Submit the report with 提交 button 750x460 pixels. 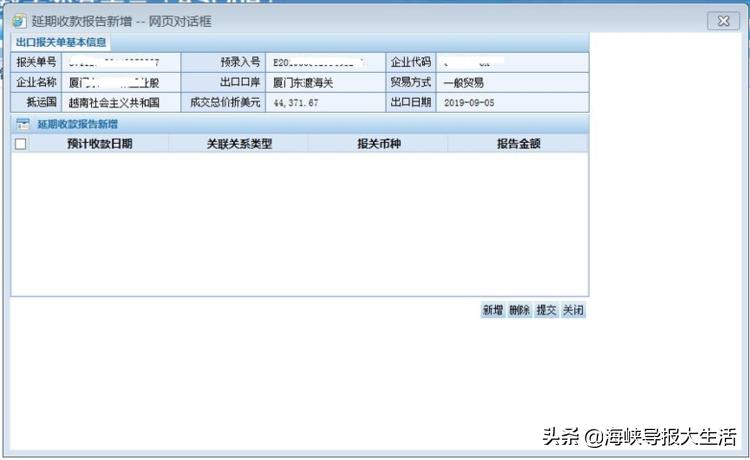click(546, 310)
